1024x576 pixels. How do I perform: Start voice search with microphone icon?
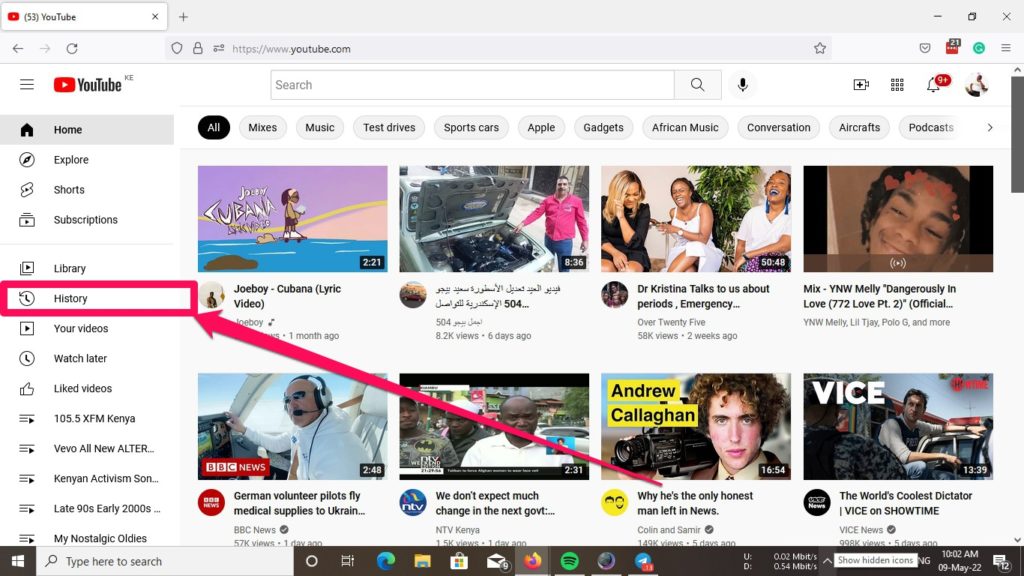(743, 85)
